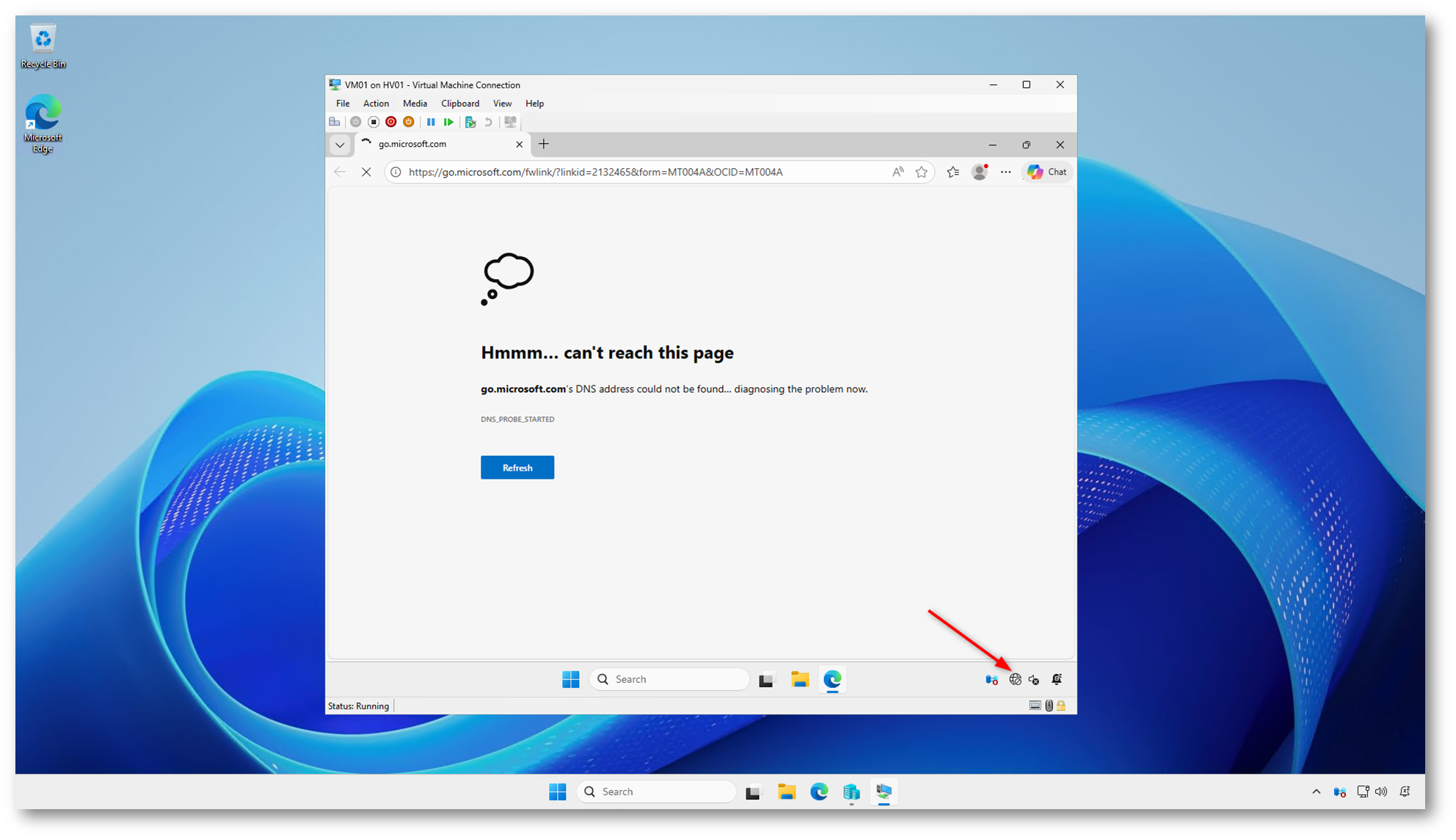Click the green Reset VM icon
Viewport: 1456px width, 840px height.
click(x=448, y=122)
